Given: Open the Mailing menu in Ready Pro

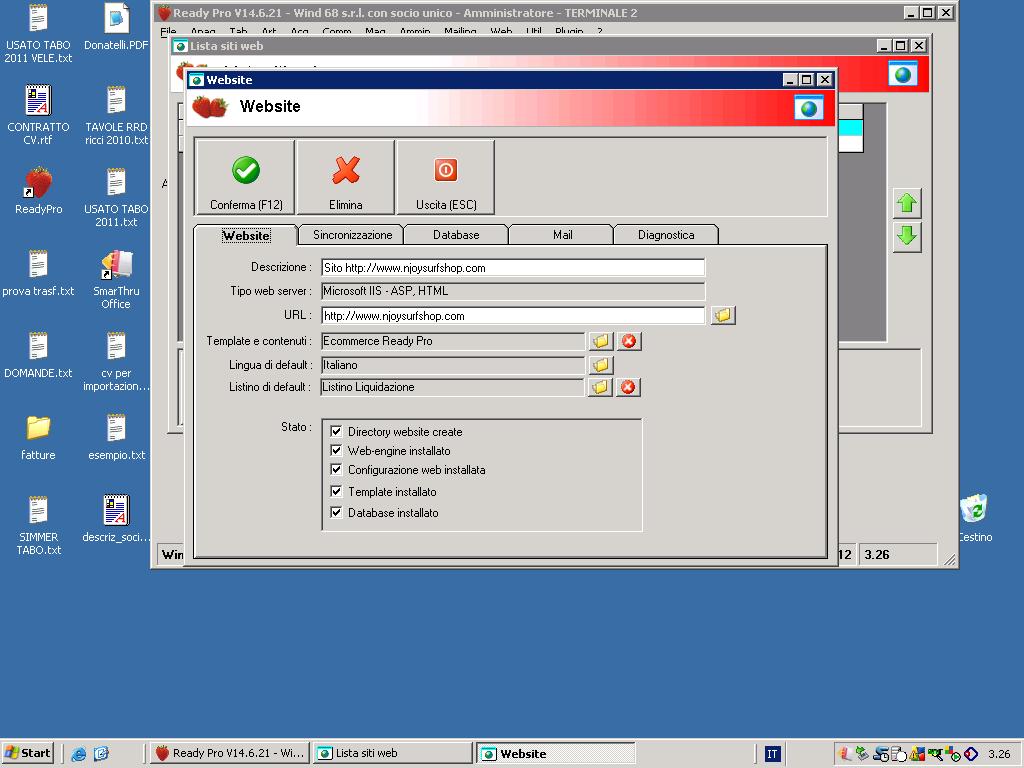Looking at the screenshot, I should click(460, 31).
